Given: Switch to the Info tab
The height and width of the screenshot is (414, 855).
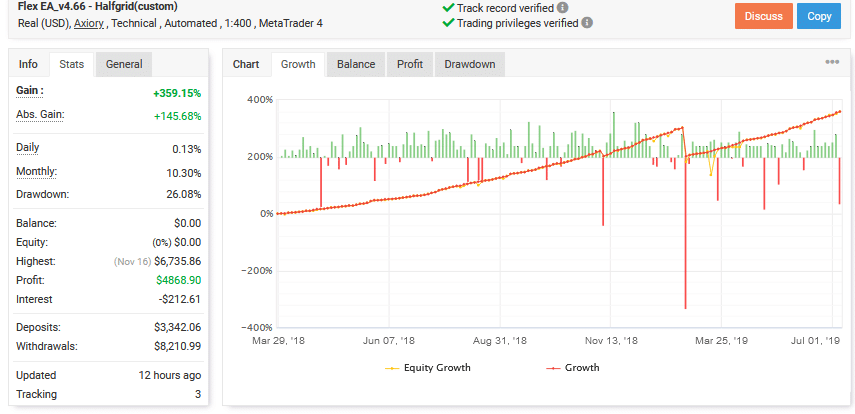Looking at the screenshot, I should (x=28, y=64).
